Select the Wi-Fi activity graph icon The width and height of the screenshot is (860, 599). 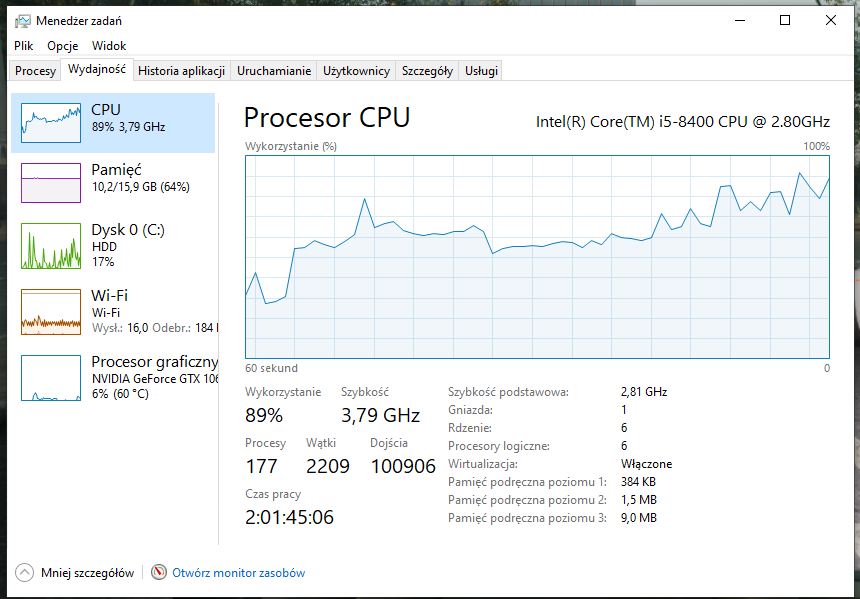51,312
